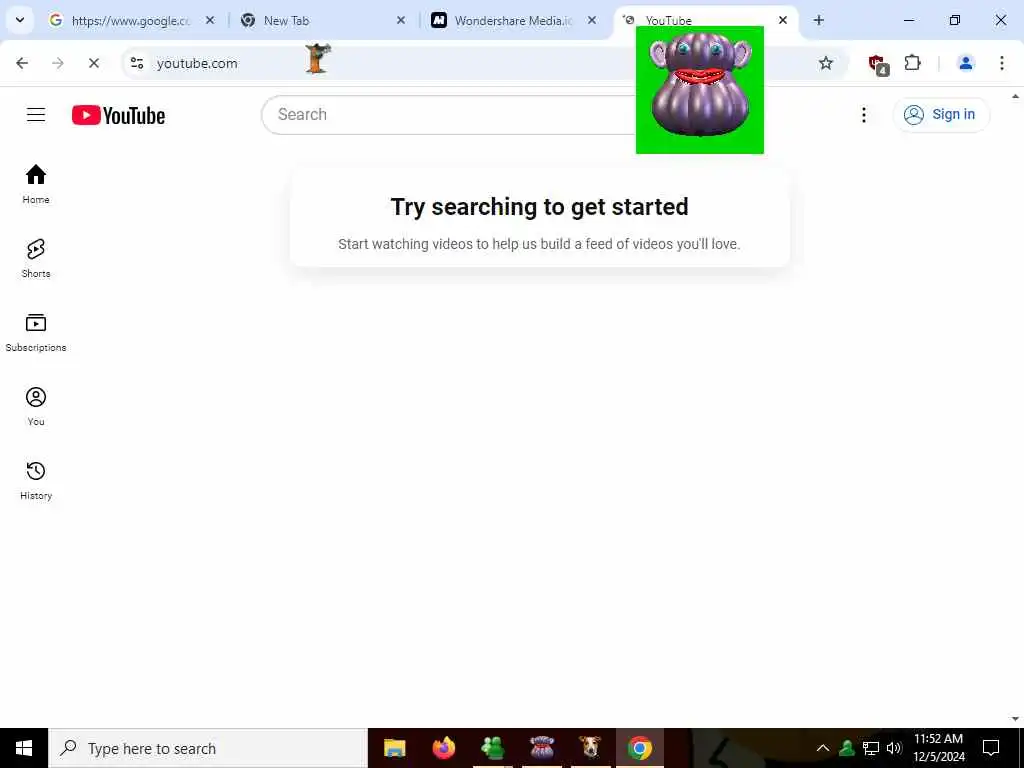Click the youtube.com address bar

(483, 63)
